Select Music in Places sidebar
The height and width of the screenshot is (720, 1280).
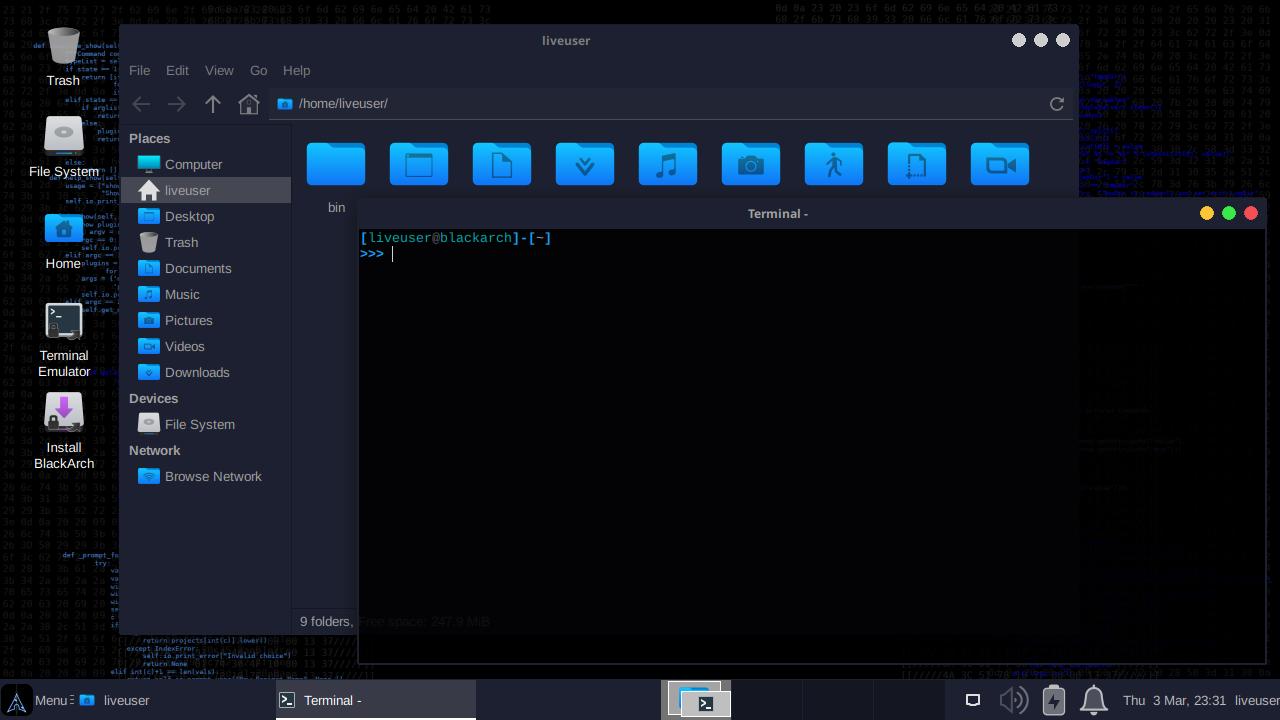click(x=207, y=294)
